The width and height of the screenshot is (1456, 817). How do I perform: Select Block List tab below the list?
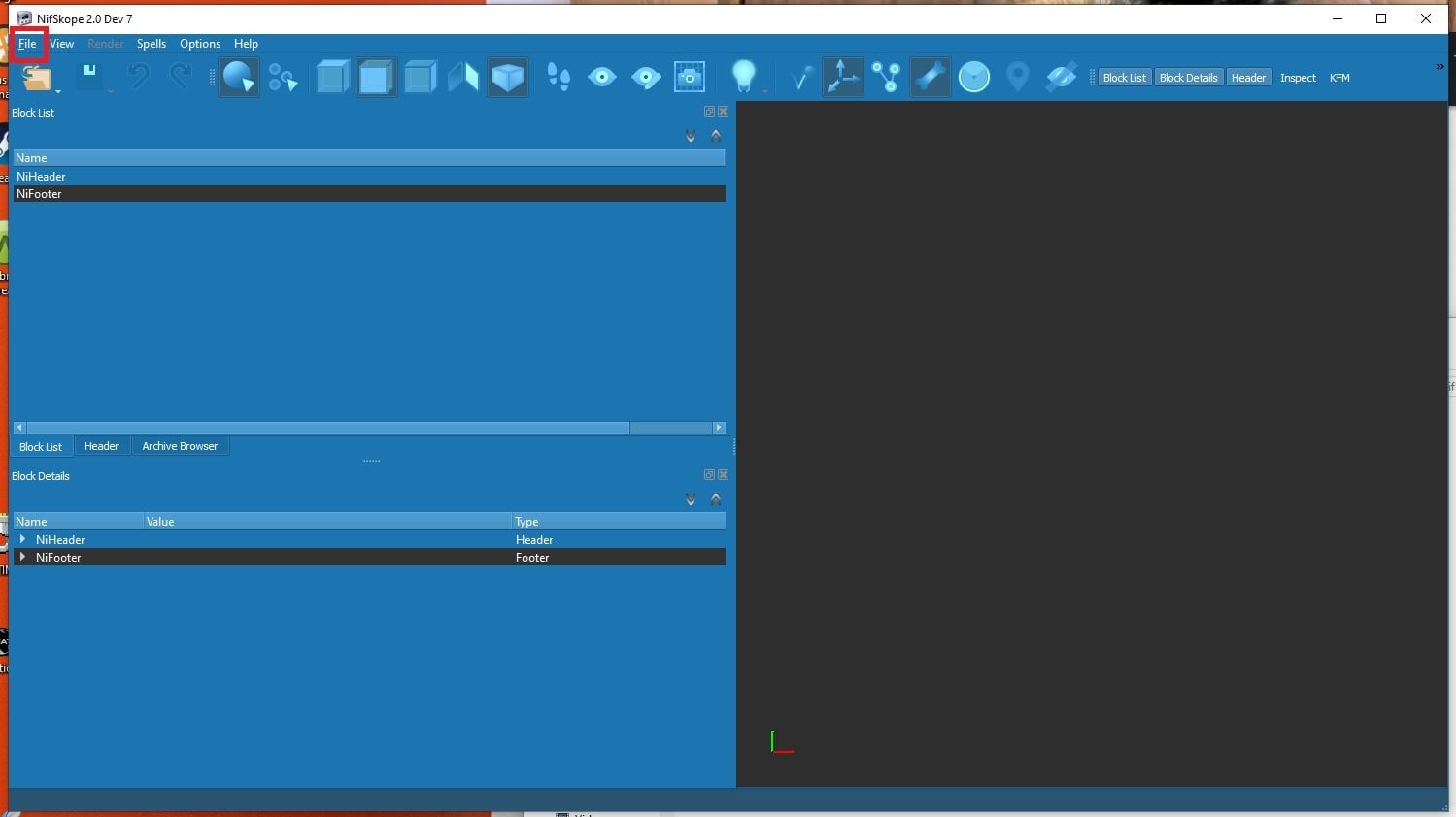coord(41,447)
